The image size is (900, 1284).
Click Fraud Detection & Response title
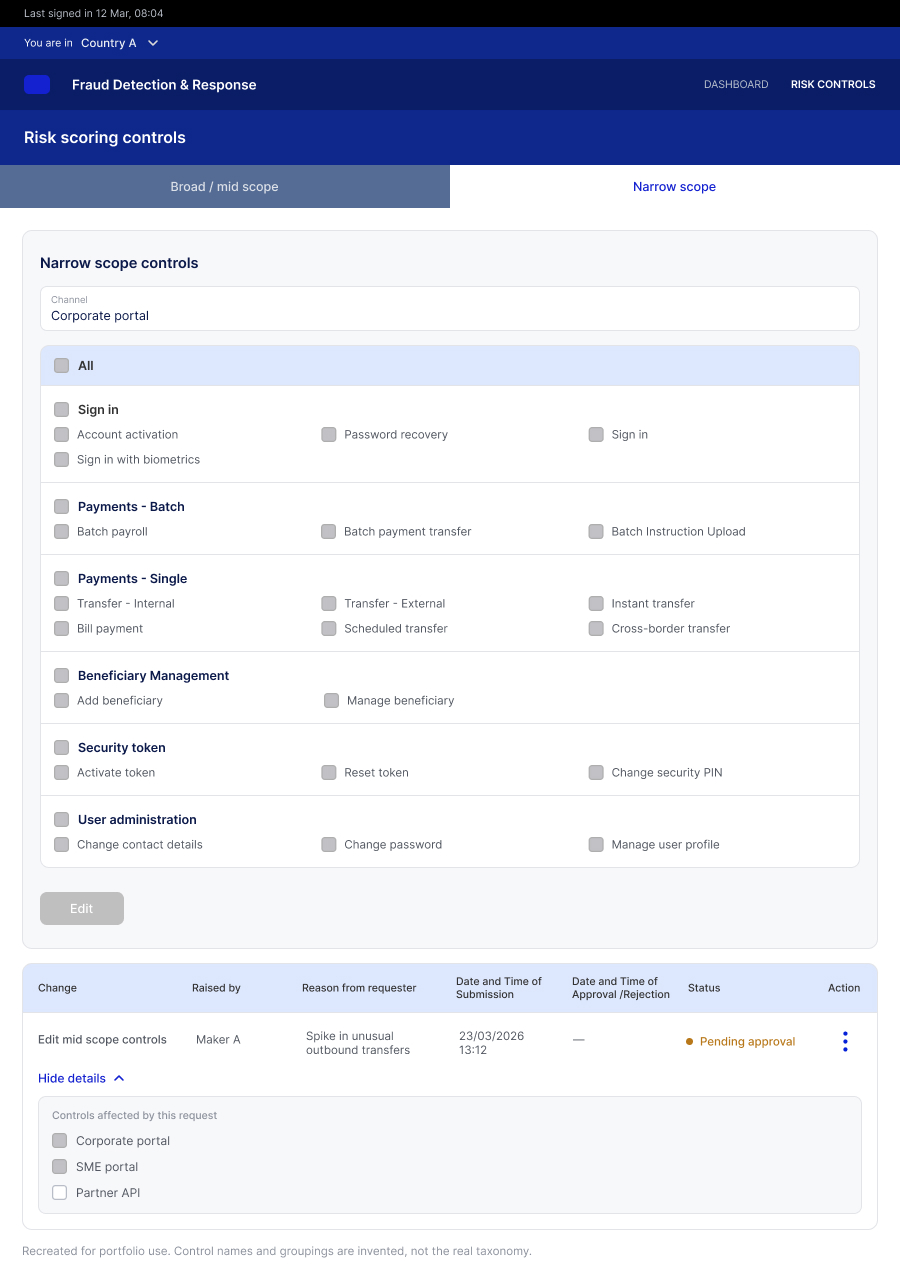coord(164,85)
